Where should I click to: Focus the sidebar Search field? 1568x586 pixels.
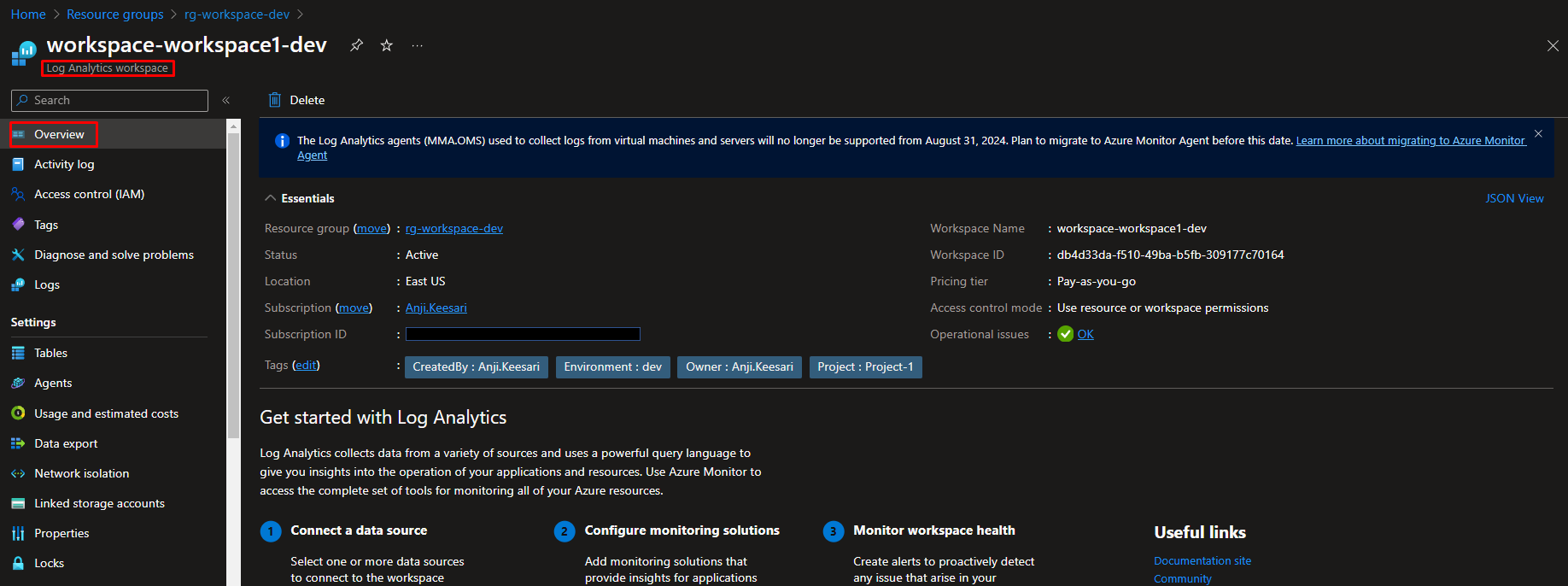[x=109, y=101]
